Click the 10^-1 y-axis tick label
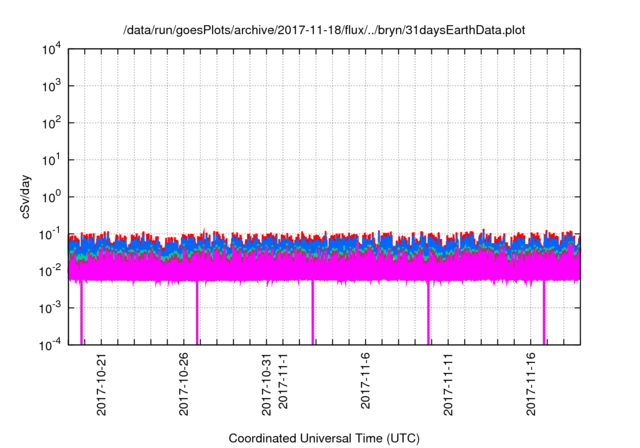The height and width of the screenshot is (448, 640). (x=51, y=235)
